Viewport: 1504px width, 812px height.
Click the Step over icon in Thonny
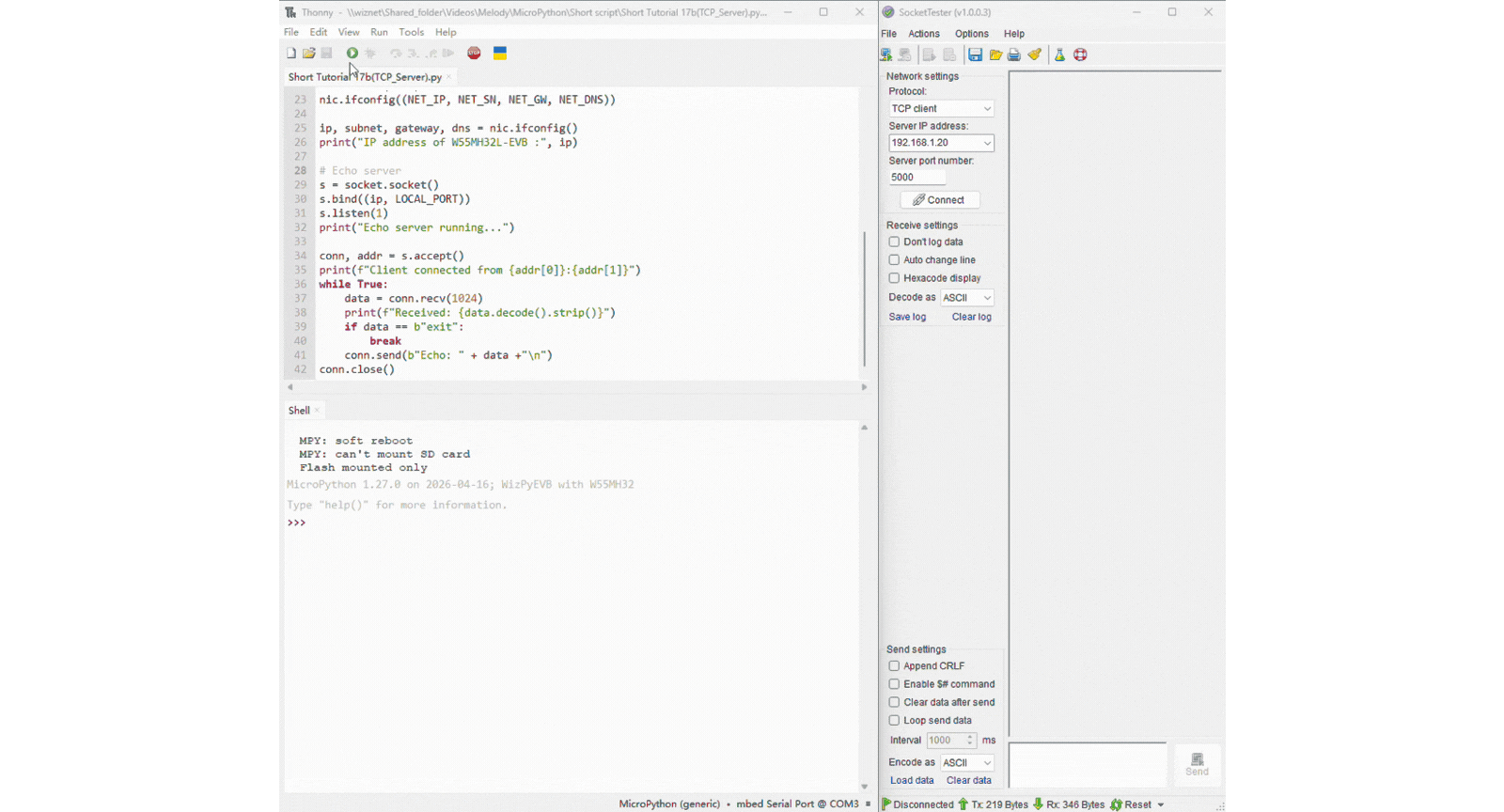(x=396, y=54)
